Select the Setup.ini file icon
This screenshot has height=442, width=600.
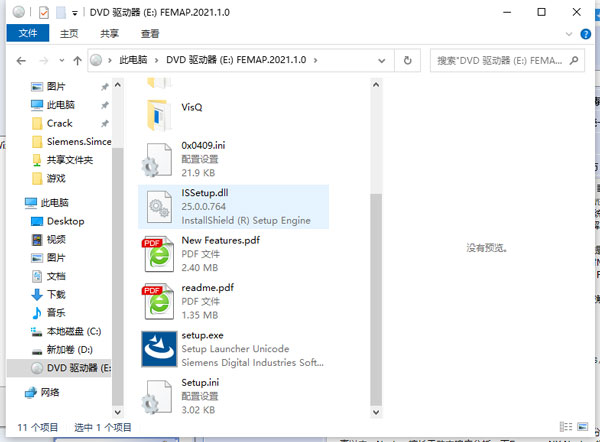pyautogui.click(x=159, y=396)
